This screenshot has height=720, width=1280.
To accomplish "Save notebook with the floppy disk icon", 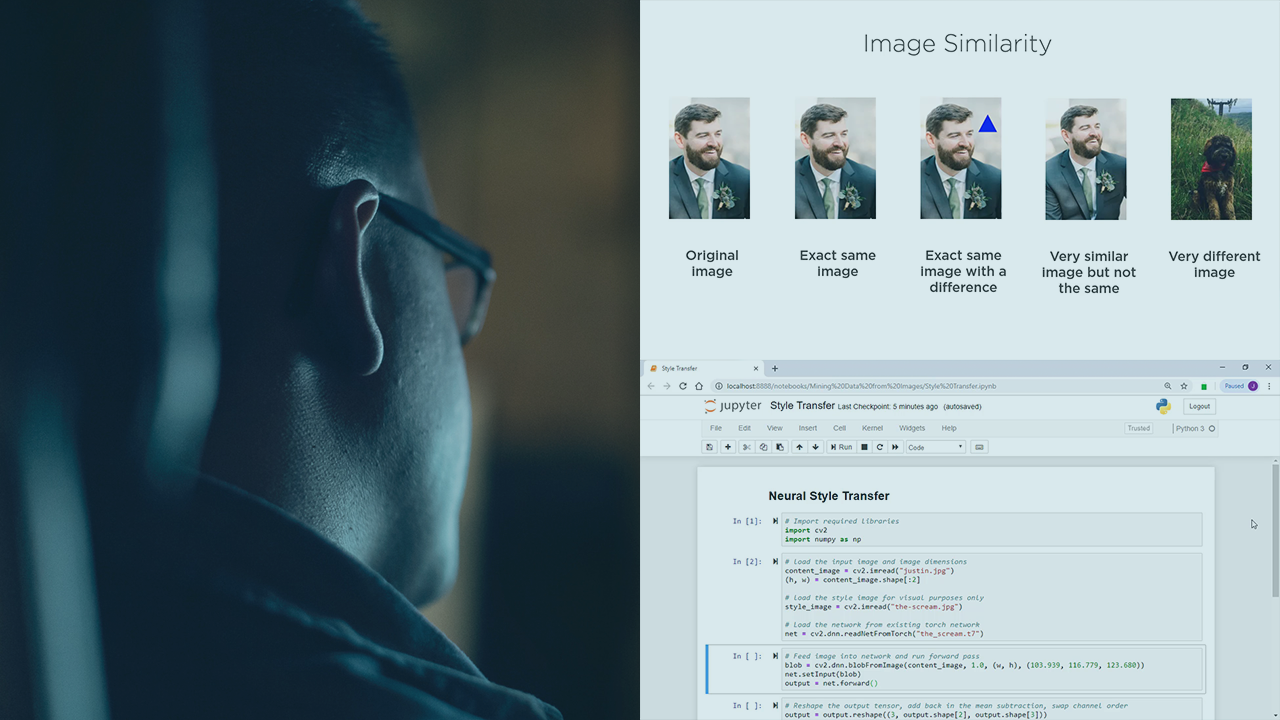I will click(x=709, y=447).
